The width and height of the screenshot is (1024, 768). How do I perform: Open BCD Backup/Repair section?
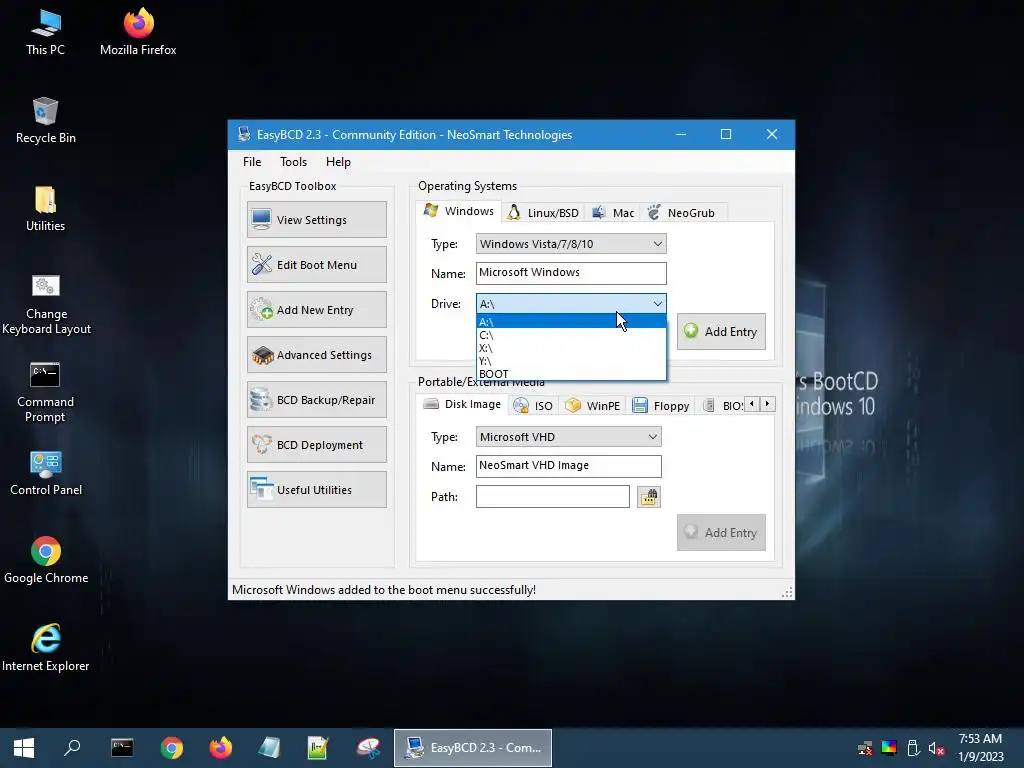(x=317, y=400)
